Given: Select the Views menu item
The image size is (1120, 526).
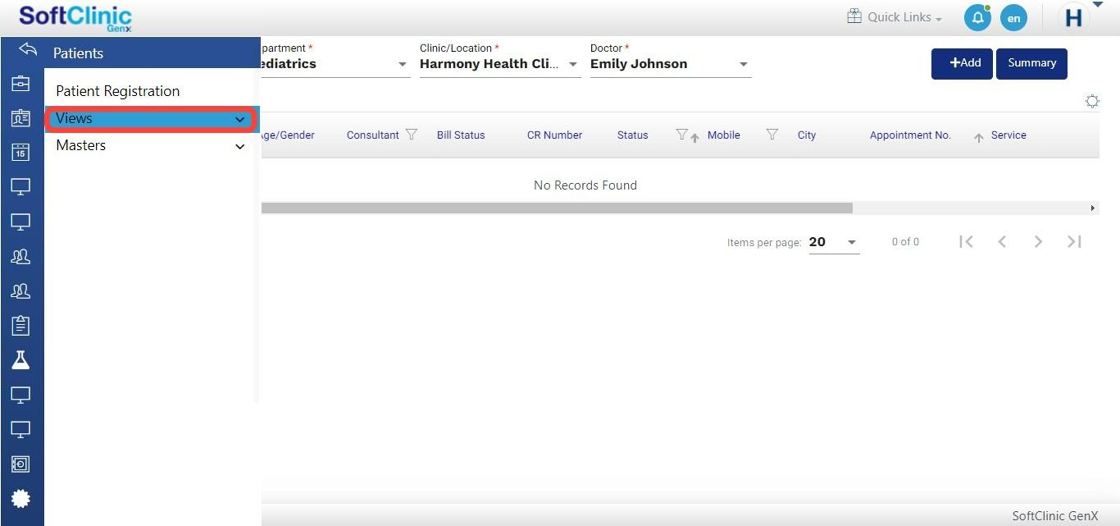Looking at the screenshot, I should pyautogui.click(x=151, y=119).
